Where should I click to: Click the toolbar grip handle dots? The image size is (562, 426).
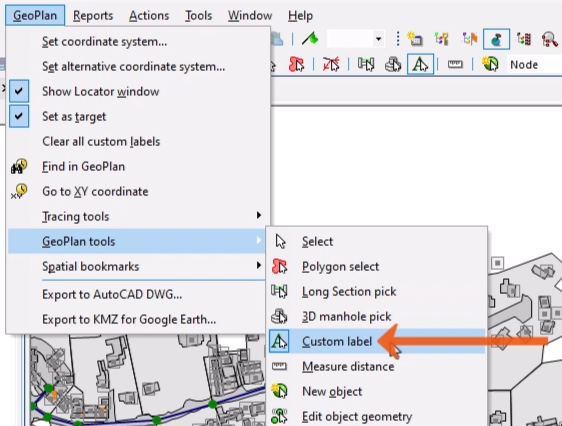398,39
